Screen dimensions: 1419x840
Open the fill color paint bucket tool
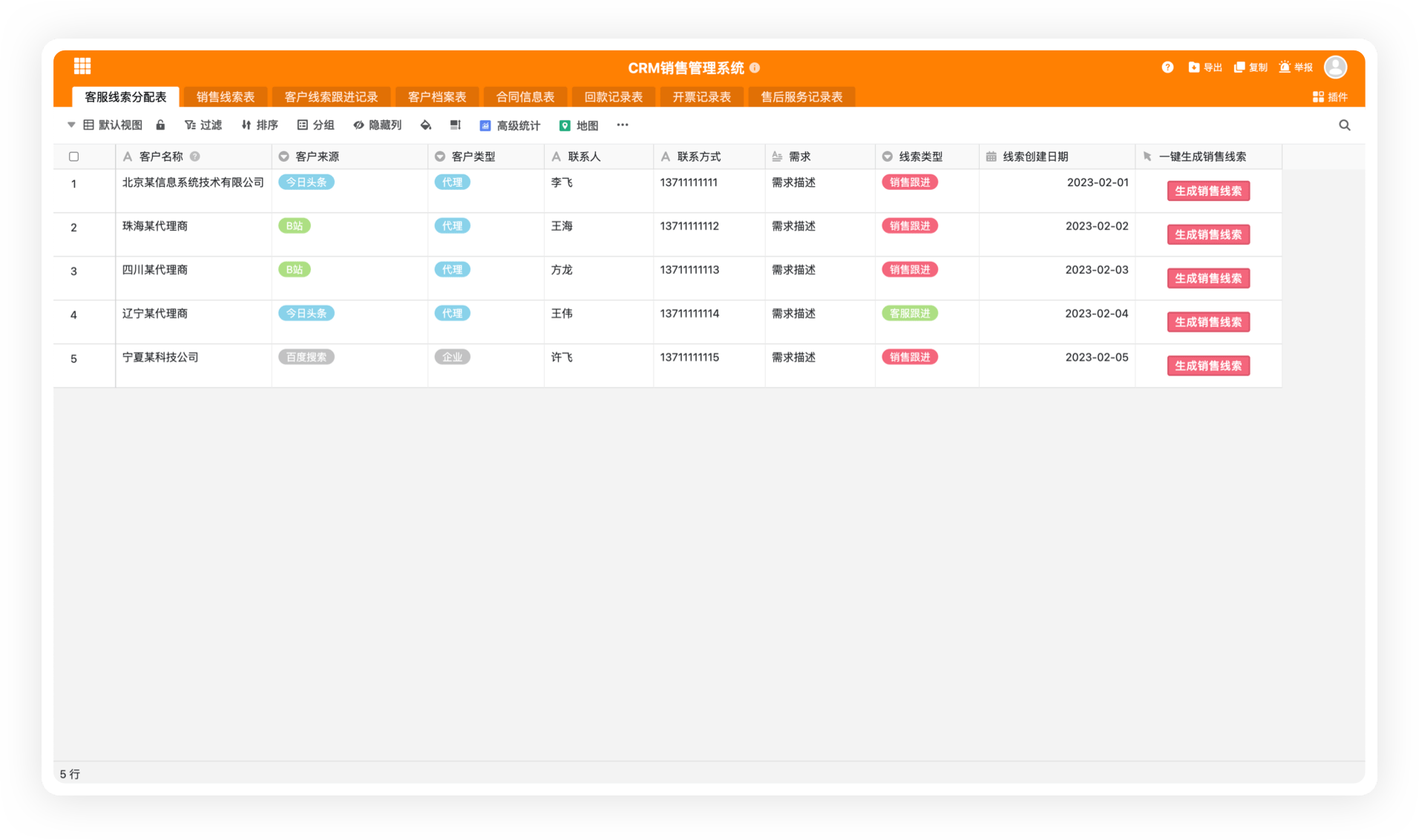click(425, 125)
